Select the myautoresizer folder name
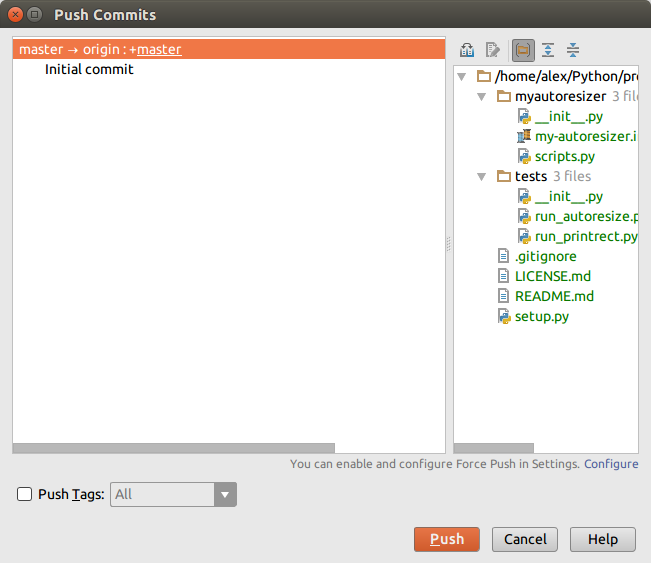The width and height of the screenshot is (651, 563). click(x=560, y=96)
